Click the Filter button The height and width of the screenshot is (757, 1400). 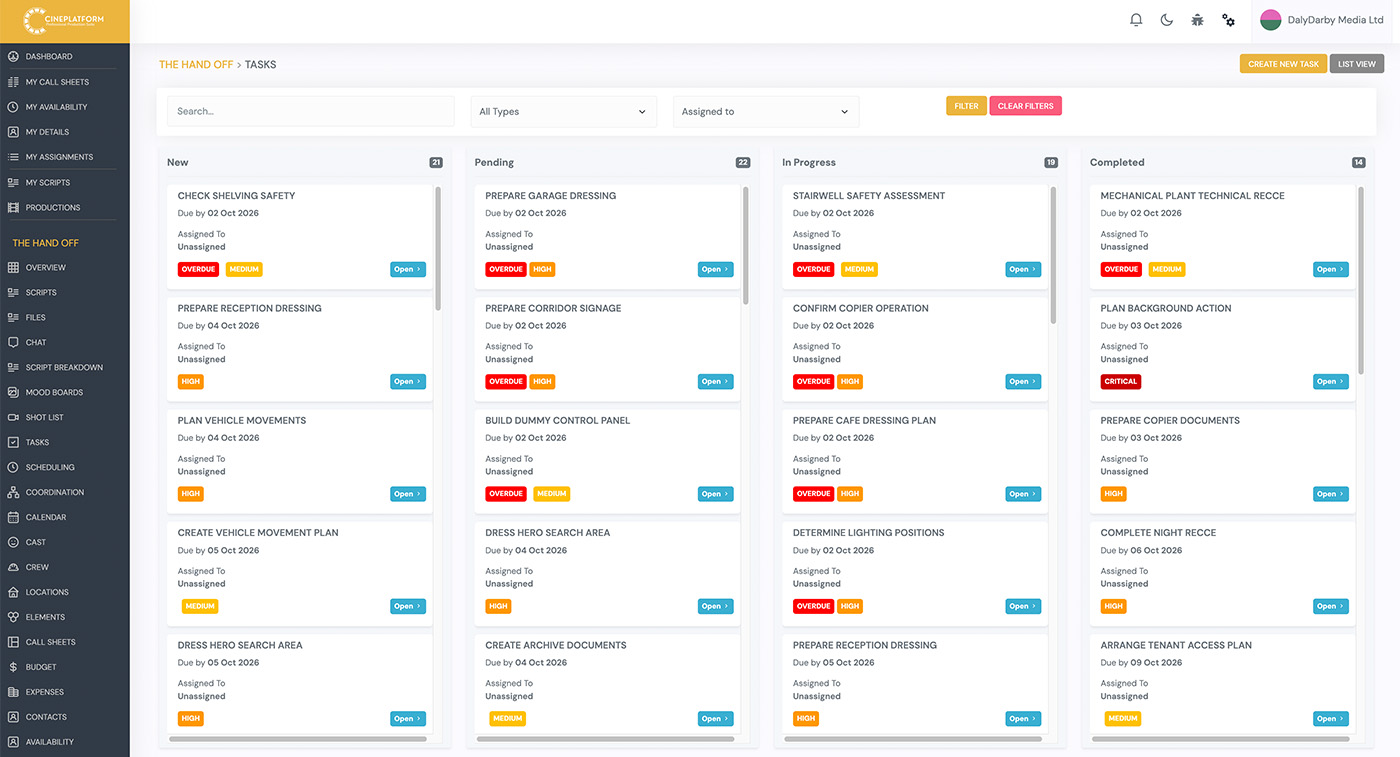coord(966,106)
